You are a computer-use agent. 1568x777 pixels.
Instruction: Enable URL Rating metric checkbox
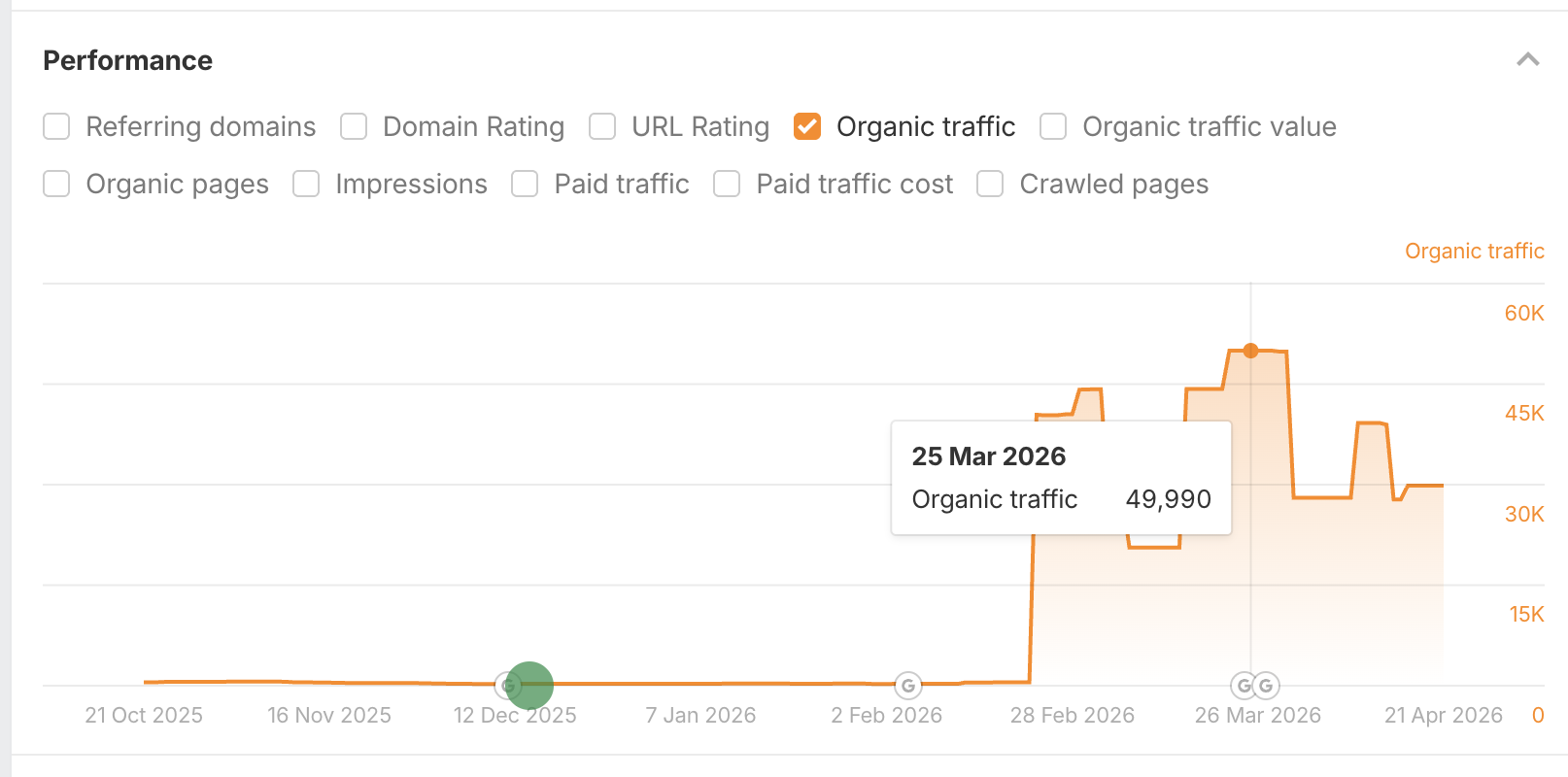(602, 127)
